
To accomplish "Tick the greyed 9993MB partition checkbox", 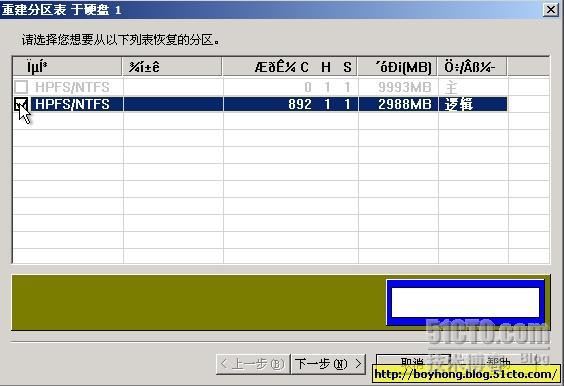I will (21, 87).
